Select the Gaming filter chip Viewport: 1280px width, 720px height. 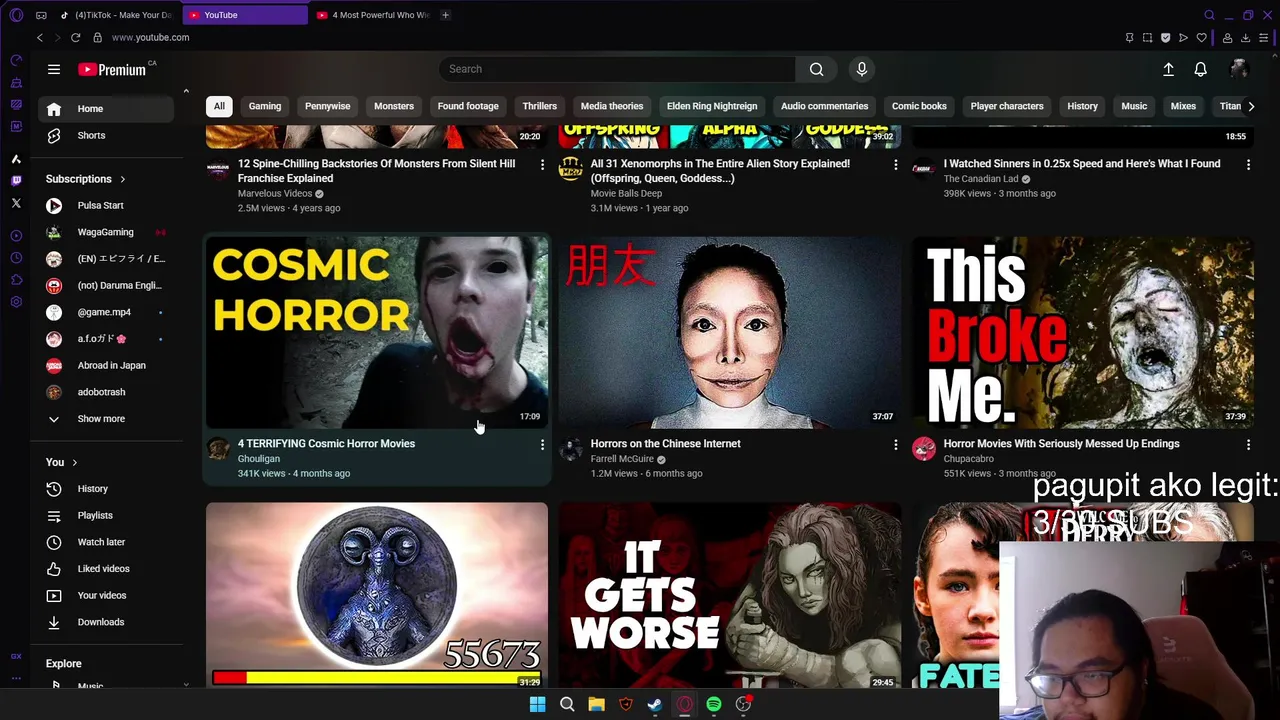[x=265, y=106]
